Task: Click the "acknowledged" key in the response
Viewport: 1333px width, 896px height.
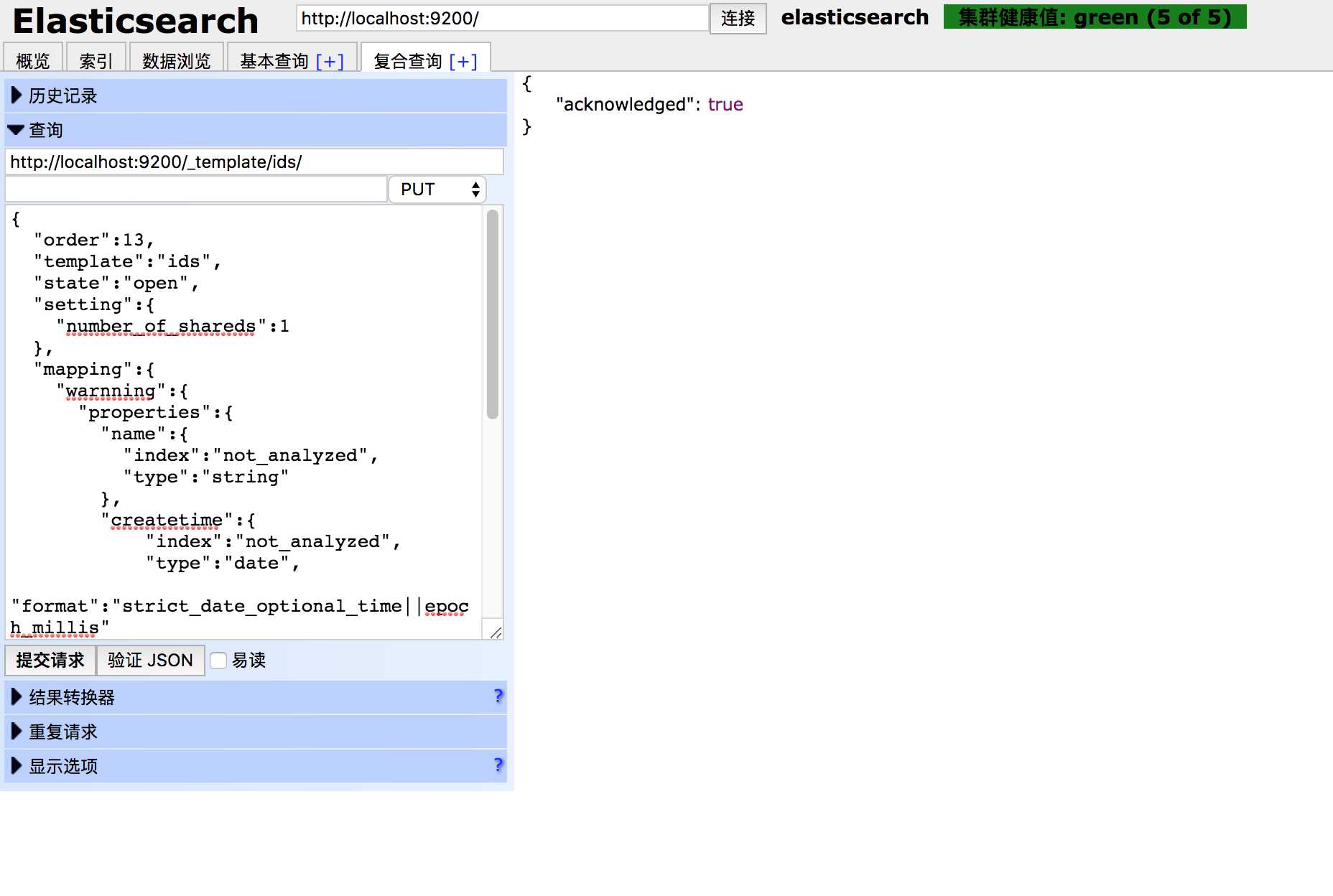Action: click(625, 105)
